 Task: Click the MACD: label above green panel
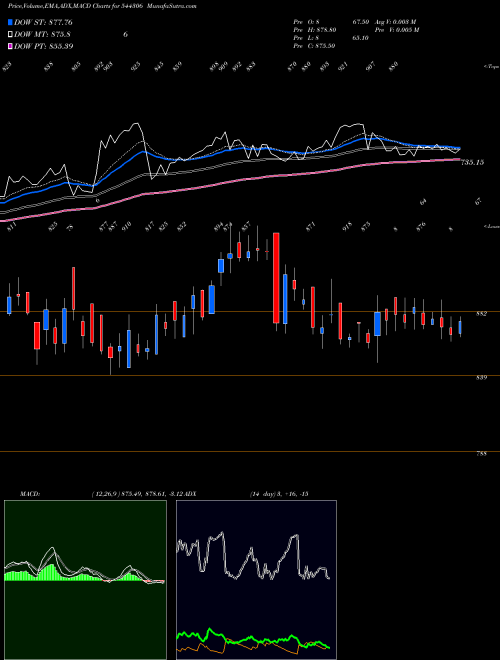coord(30,493)
